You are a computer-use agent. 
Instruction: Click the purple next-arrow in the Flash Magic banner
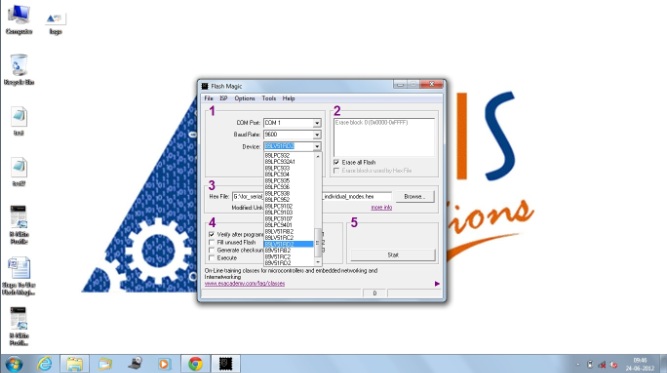pos(437,284)
